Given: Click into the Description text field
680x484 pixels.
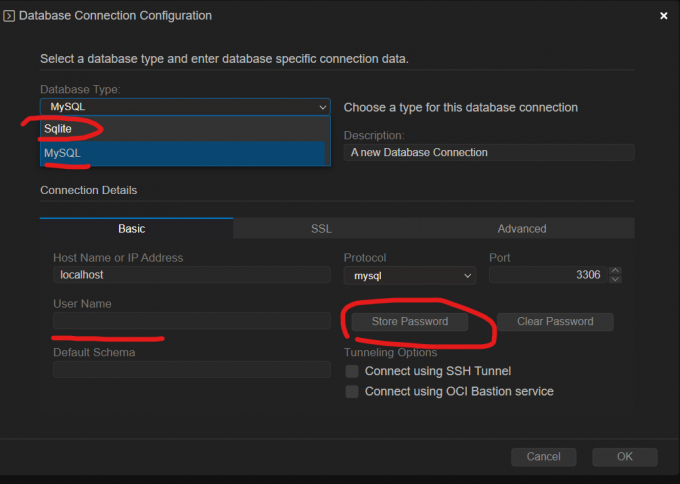Looking at the screenshot, I should (489, 153).
